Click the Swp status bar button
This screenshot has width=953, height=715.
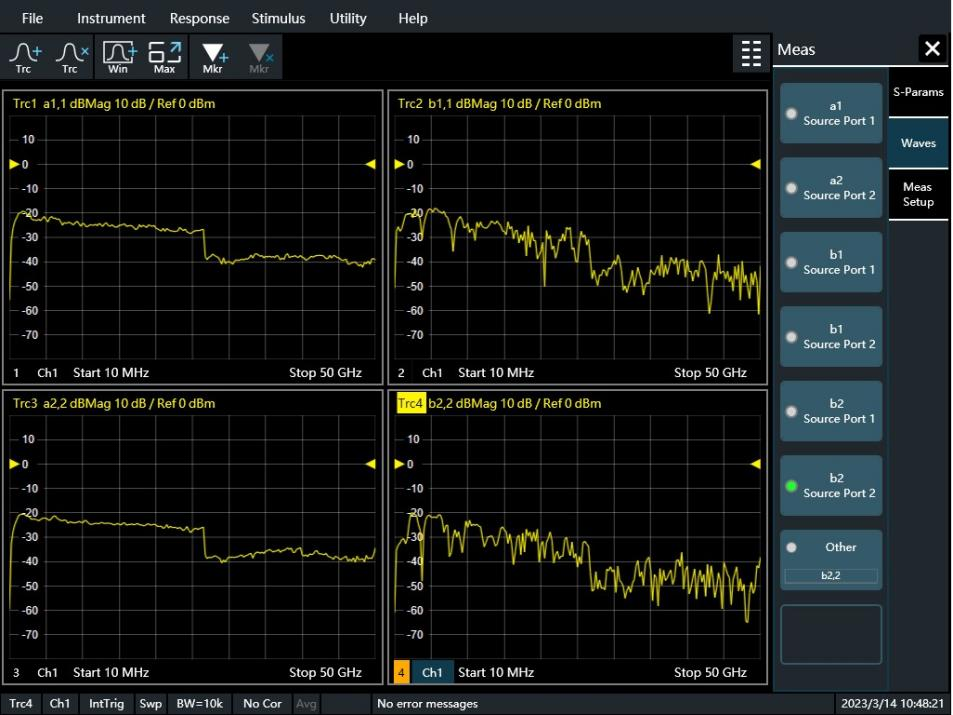(x=150, y=703)
